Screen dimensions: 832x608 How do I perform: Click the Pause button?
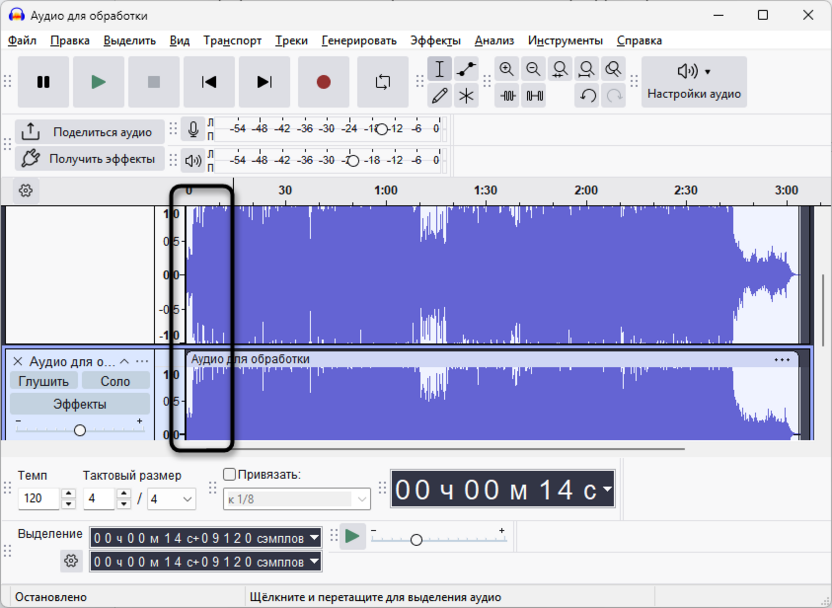(43, 82)
